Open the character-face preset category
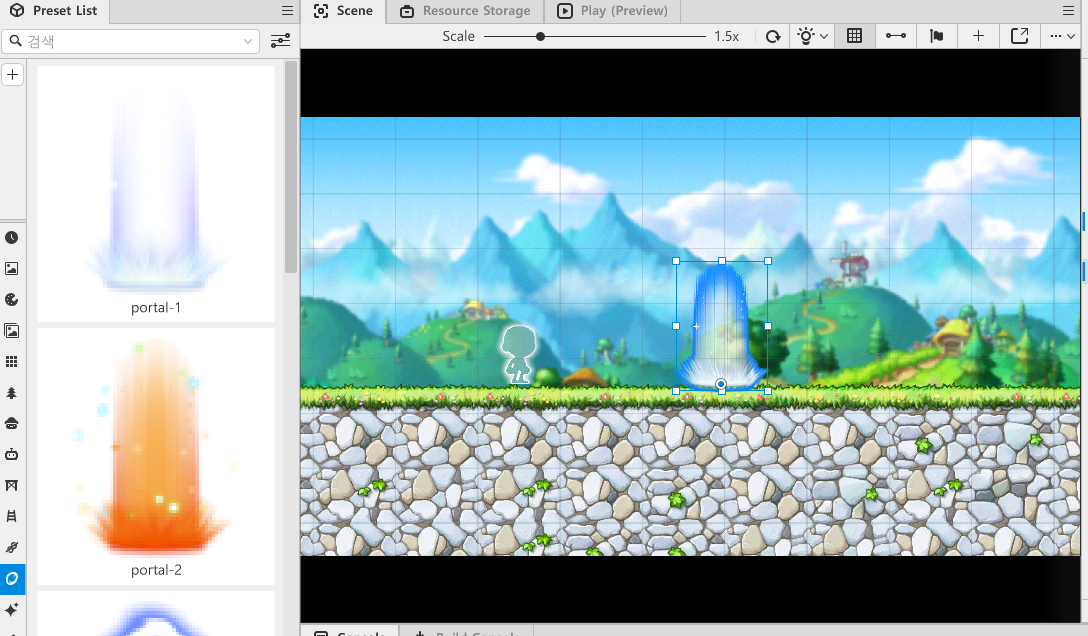This screenshot has height=636, width=1088. tap(12, 424)
